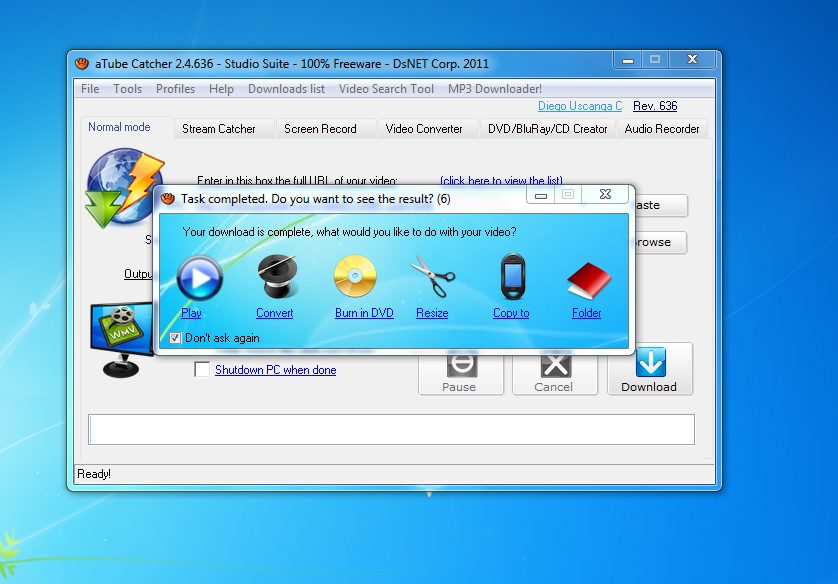Click the Download button
The height and width of the screenshot is (584, 838).
click(650, 369)
